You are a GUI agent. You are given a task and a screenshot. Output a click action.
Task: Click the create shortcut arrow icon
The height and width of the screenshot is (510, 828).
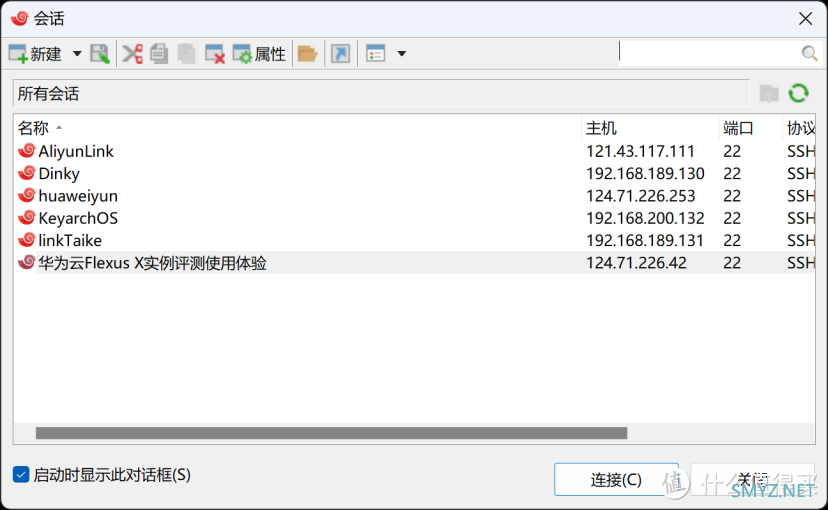pos(341,54)
